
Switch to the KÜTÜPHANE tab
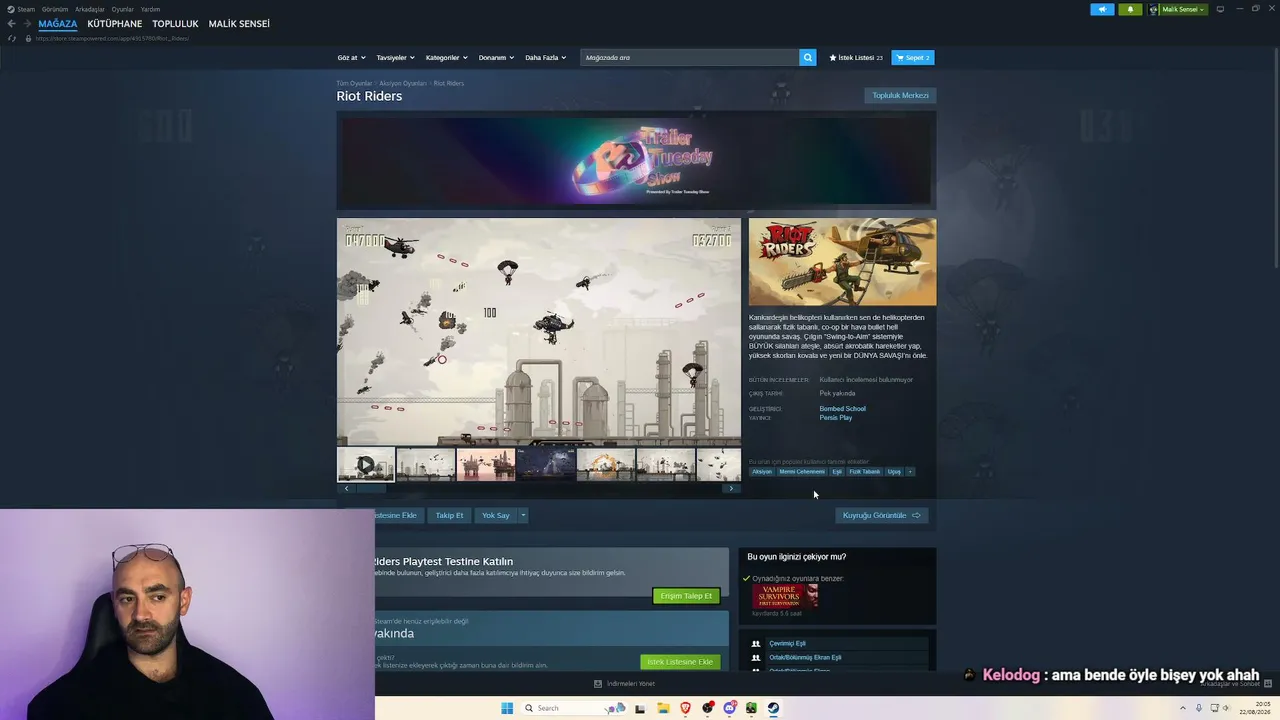(x=115, y=24)
